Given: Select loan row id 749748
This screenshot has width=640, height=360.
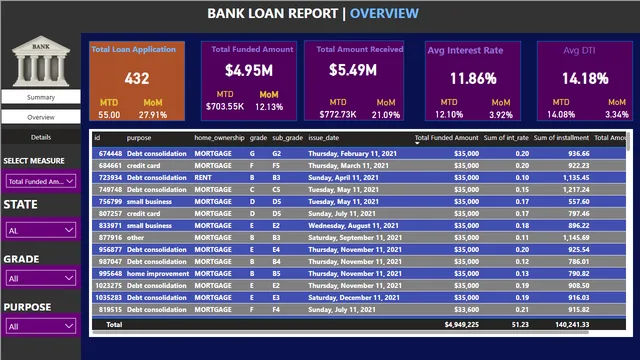Looking at the screenshot, I should [359, 189].
